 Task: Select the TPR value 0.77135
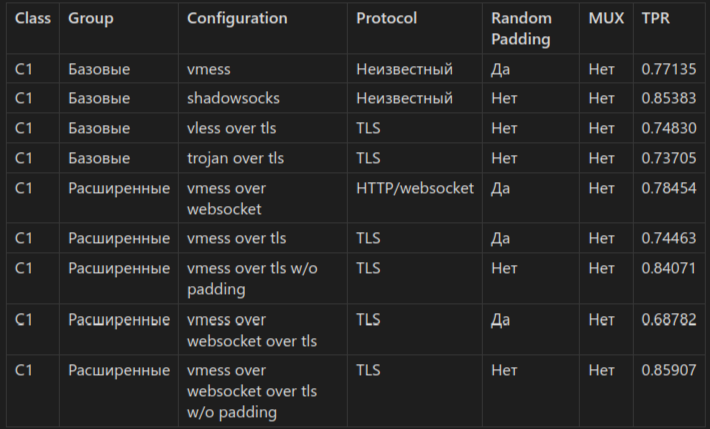click(x=669, y=70)
